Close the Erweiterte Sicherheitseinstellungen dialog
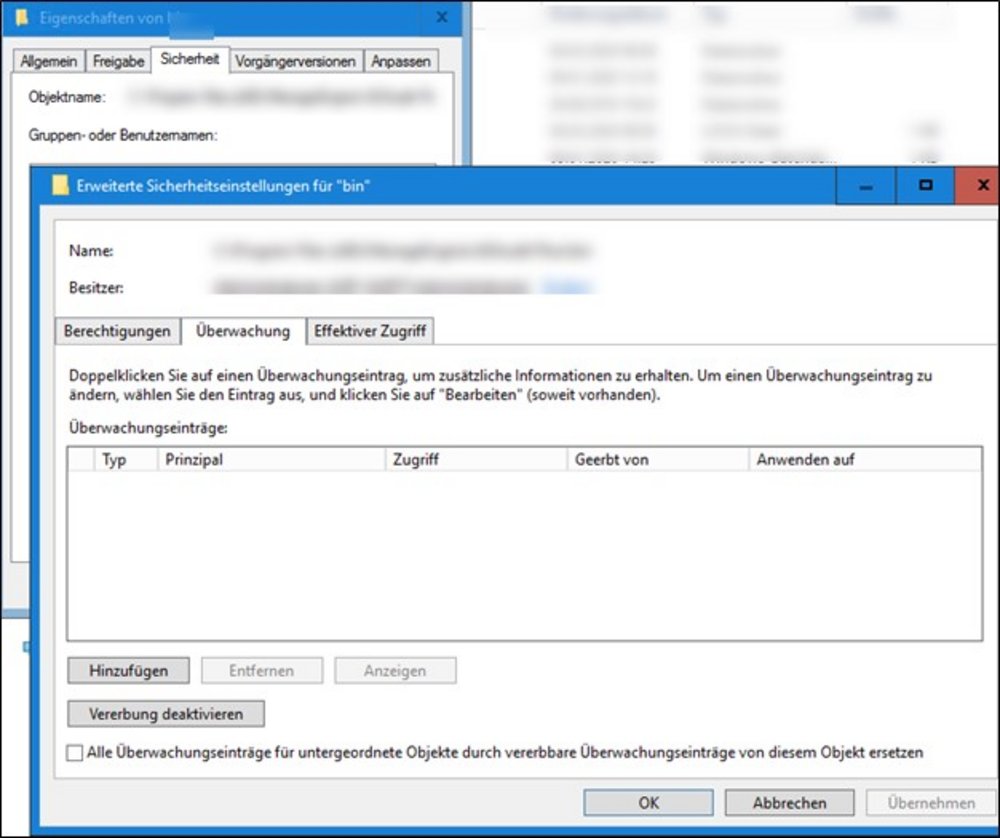 (x=983, y=186)
